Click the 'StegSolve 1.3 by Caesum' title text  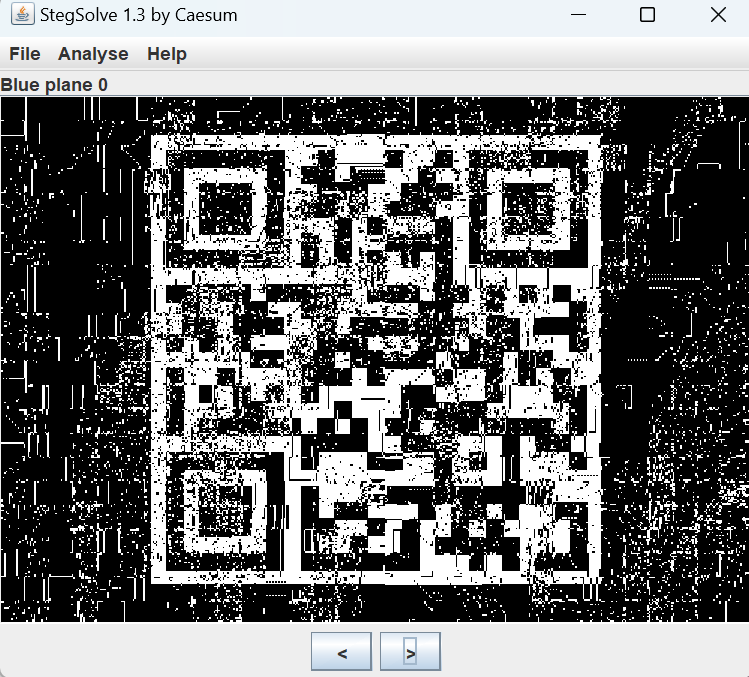click(139, 15)
